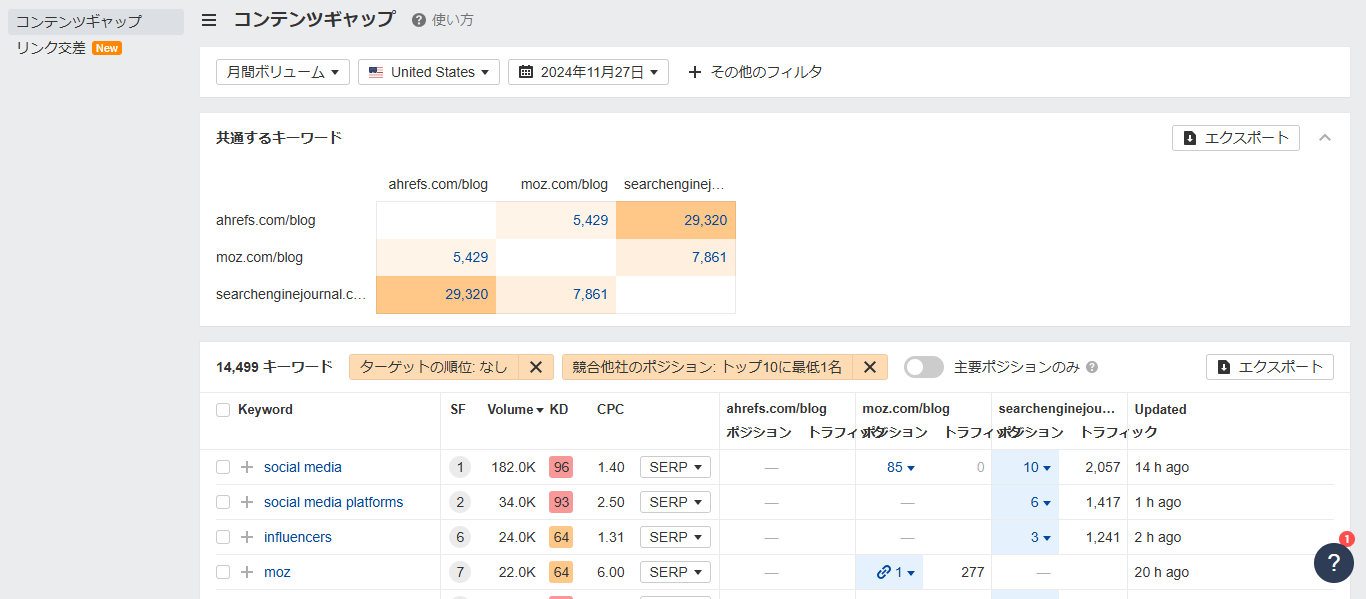Screen dimensions: 1366x599
Task: Enable the 主要ポジションのみ toggle
Action: (x=923, y=367)
